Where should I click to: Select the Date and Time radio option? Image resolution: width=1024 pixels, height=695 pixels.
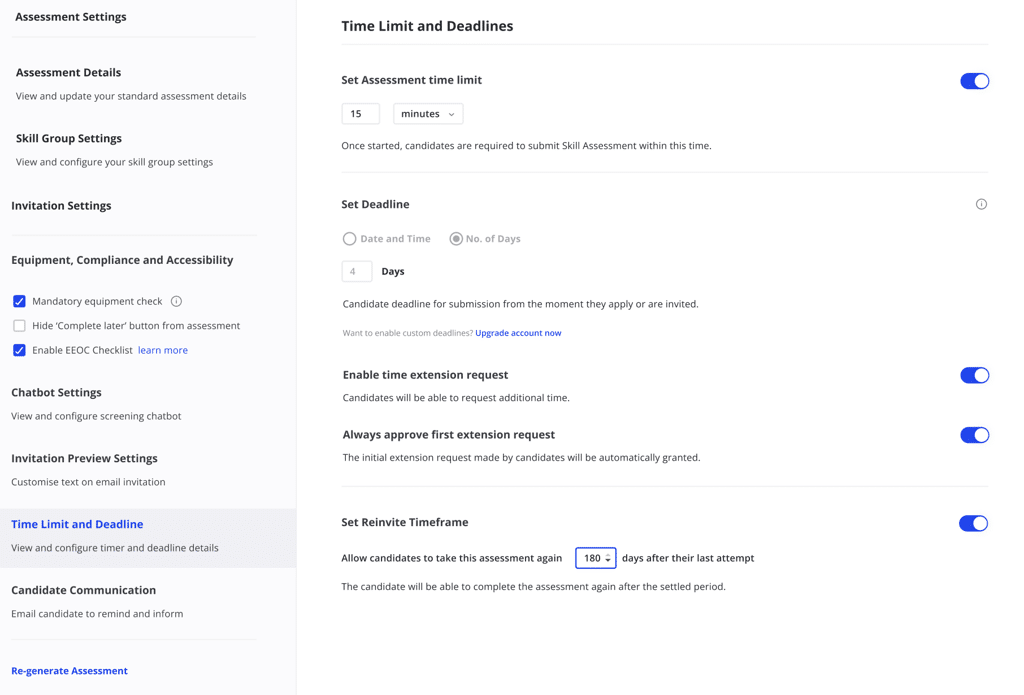coord(349,239)
